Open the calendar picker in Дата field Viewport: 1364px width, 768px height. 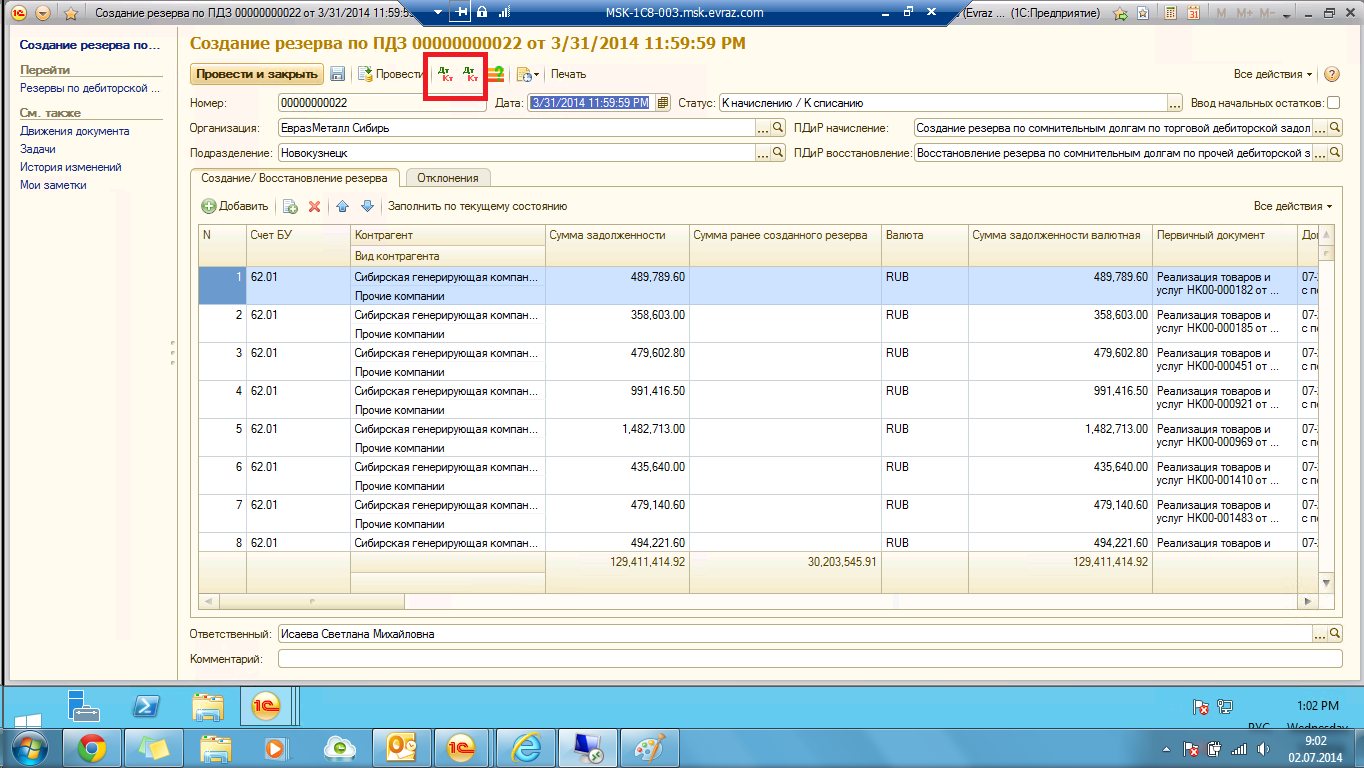pos(662,103)
